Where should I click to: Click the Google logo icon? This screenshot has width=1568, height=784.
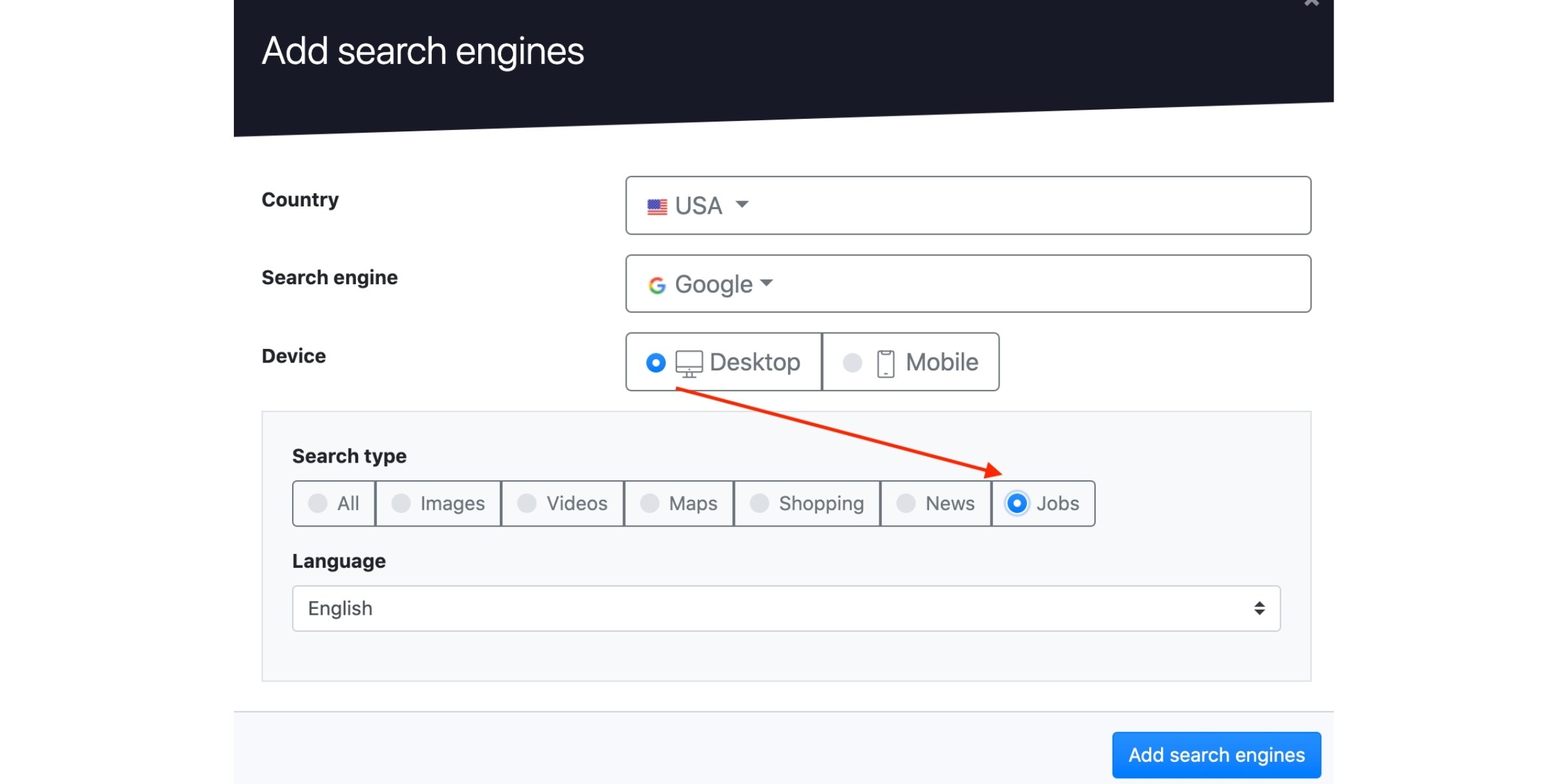pos(657,285)
